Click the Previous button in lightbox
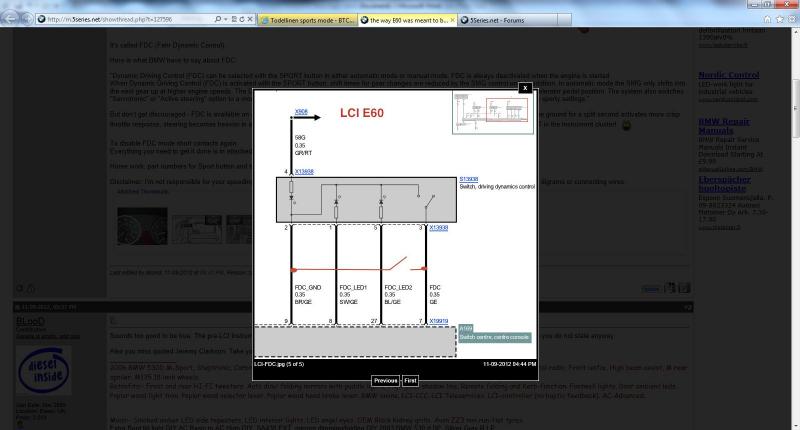 (x=385, y=381)
